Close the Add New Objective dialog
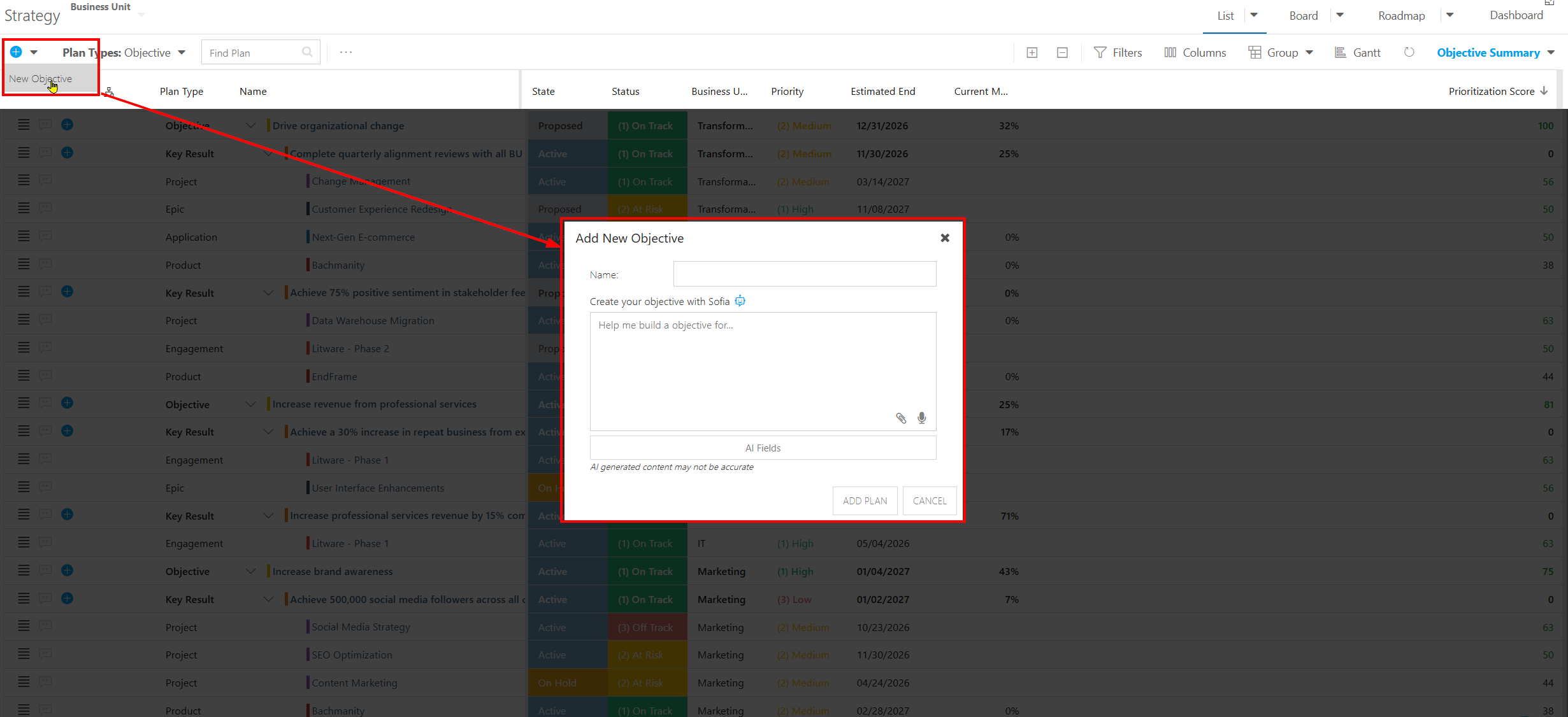The image size is (1568, 717). pos(945,238)
